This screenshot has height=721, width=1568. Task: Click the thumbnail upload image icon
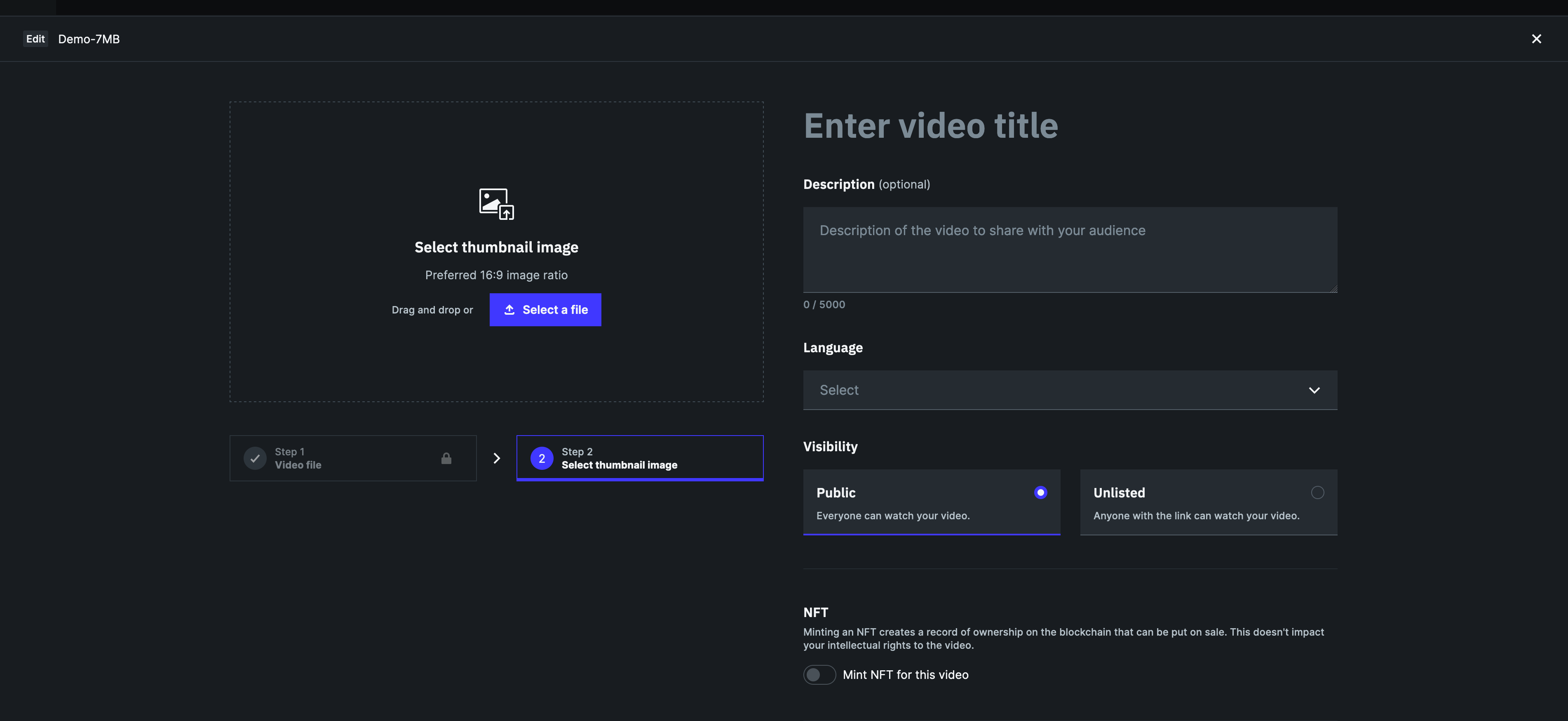point(495,204)
